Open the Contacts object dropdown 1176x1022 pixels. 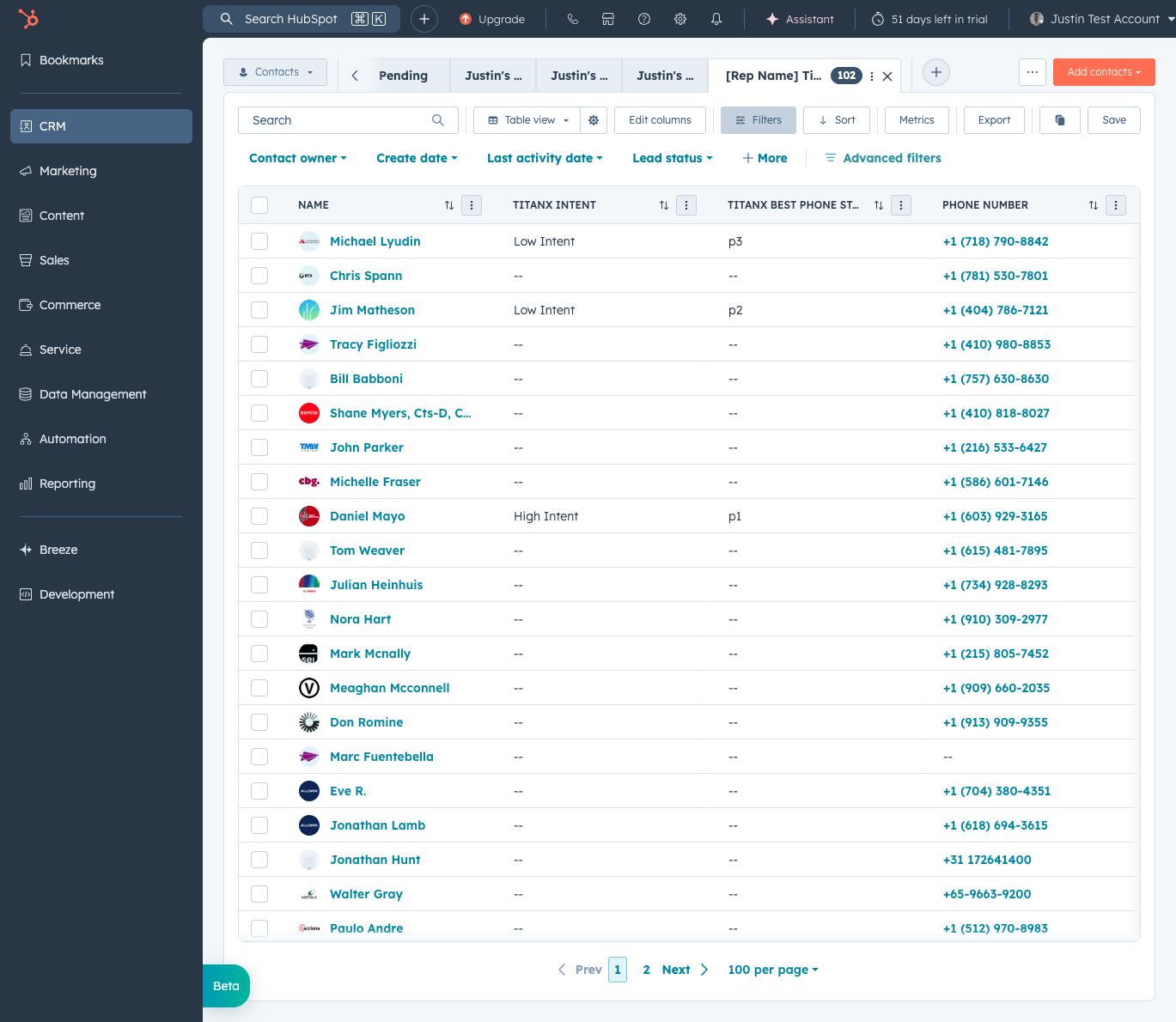(x=276, y=72)
